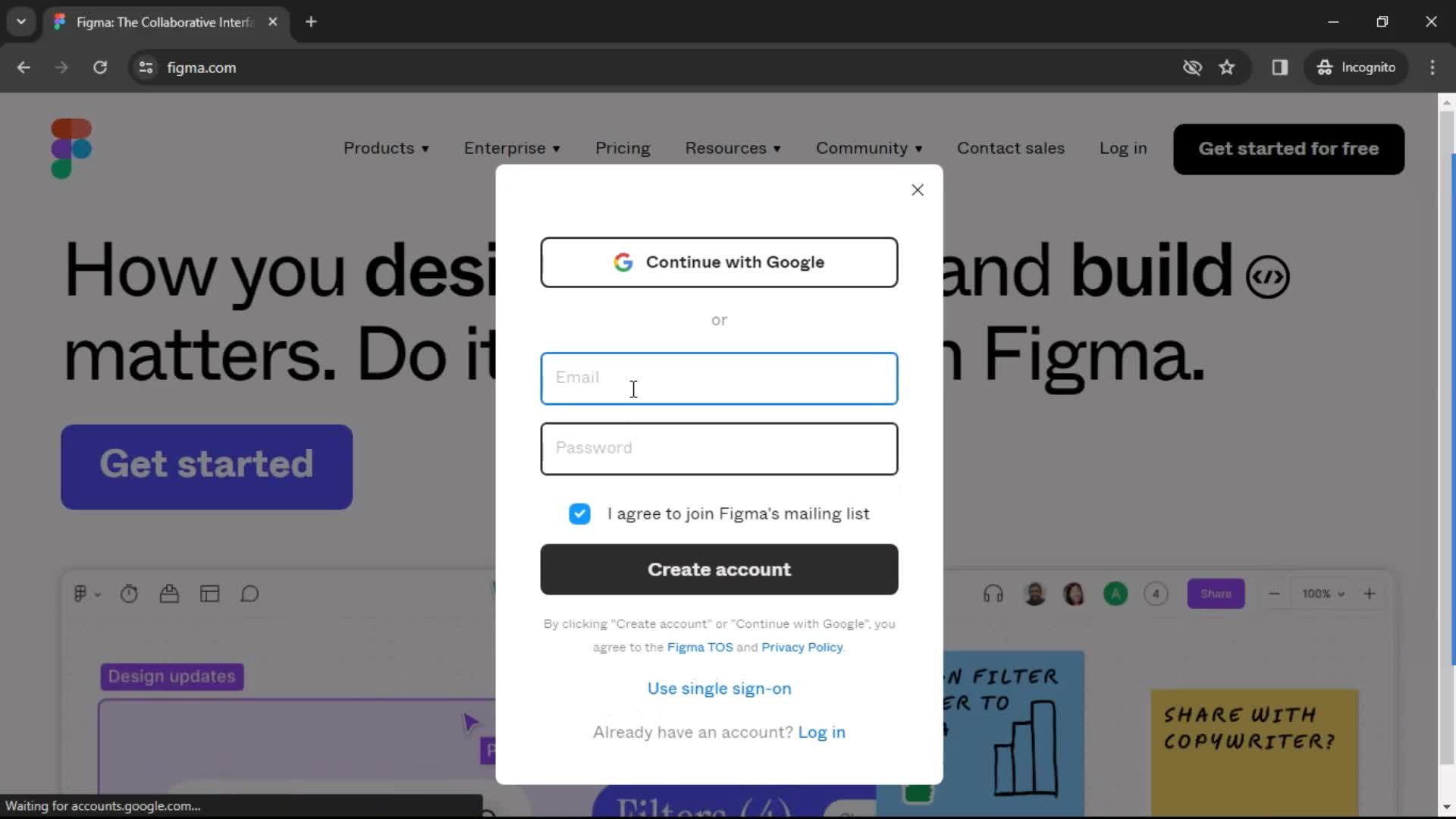Toggle the bookmark star in the address bar
Image resolution: width=1456 pixels, height=819 pixels.
[1227, 67]
